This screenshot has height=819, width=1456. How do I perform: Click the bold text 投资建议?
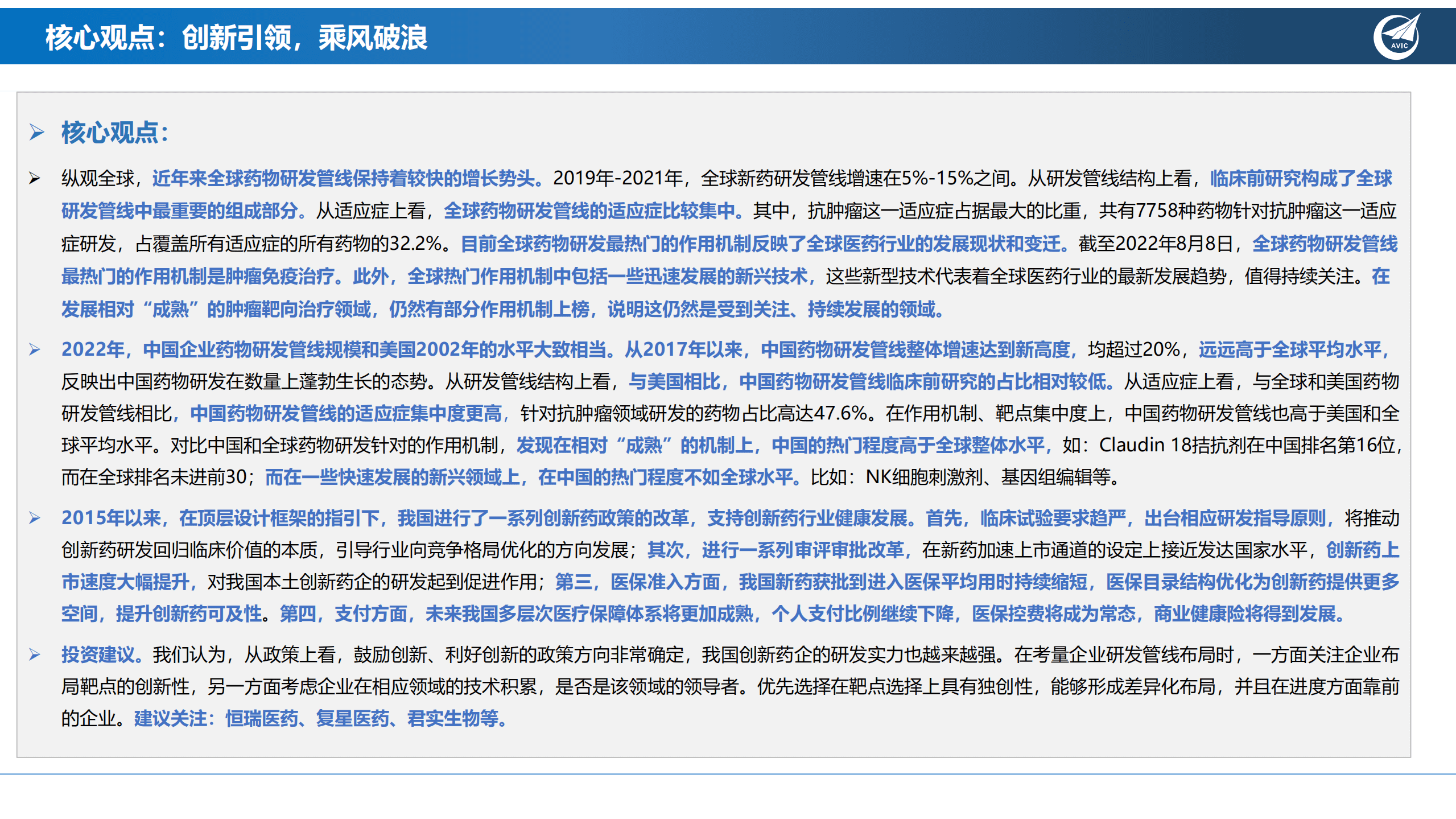98,655
